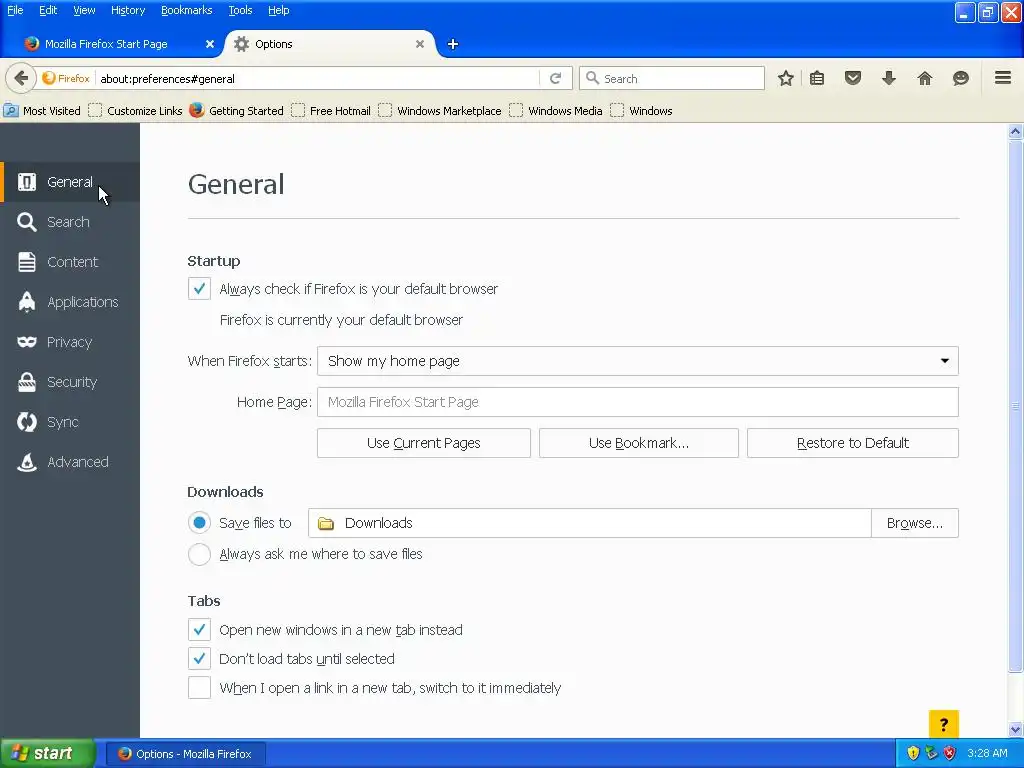Reload the page with the refresh icon
The width and height of the screenshot is (1024, 768).
[x=555, y=78]
